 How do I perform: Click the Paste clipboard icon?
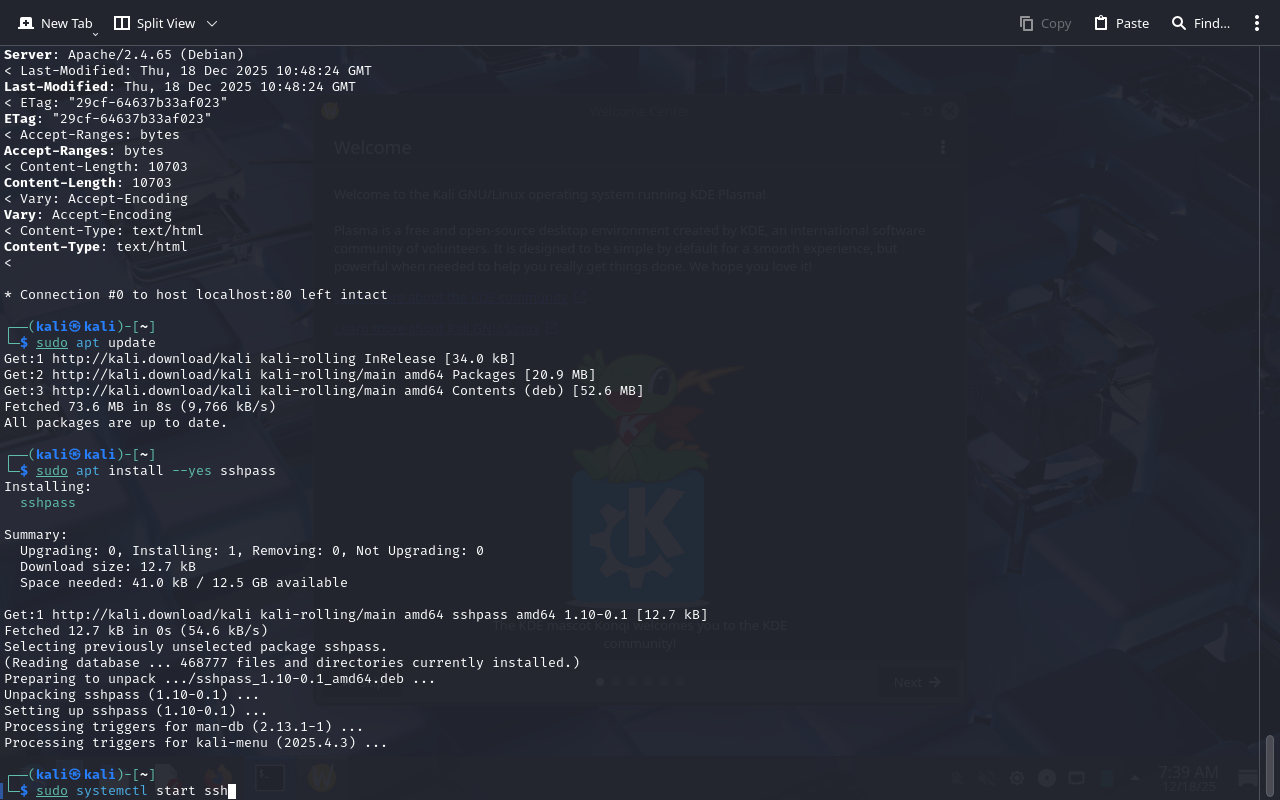[x=1101, y=23]
